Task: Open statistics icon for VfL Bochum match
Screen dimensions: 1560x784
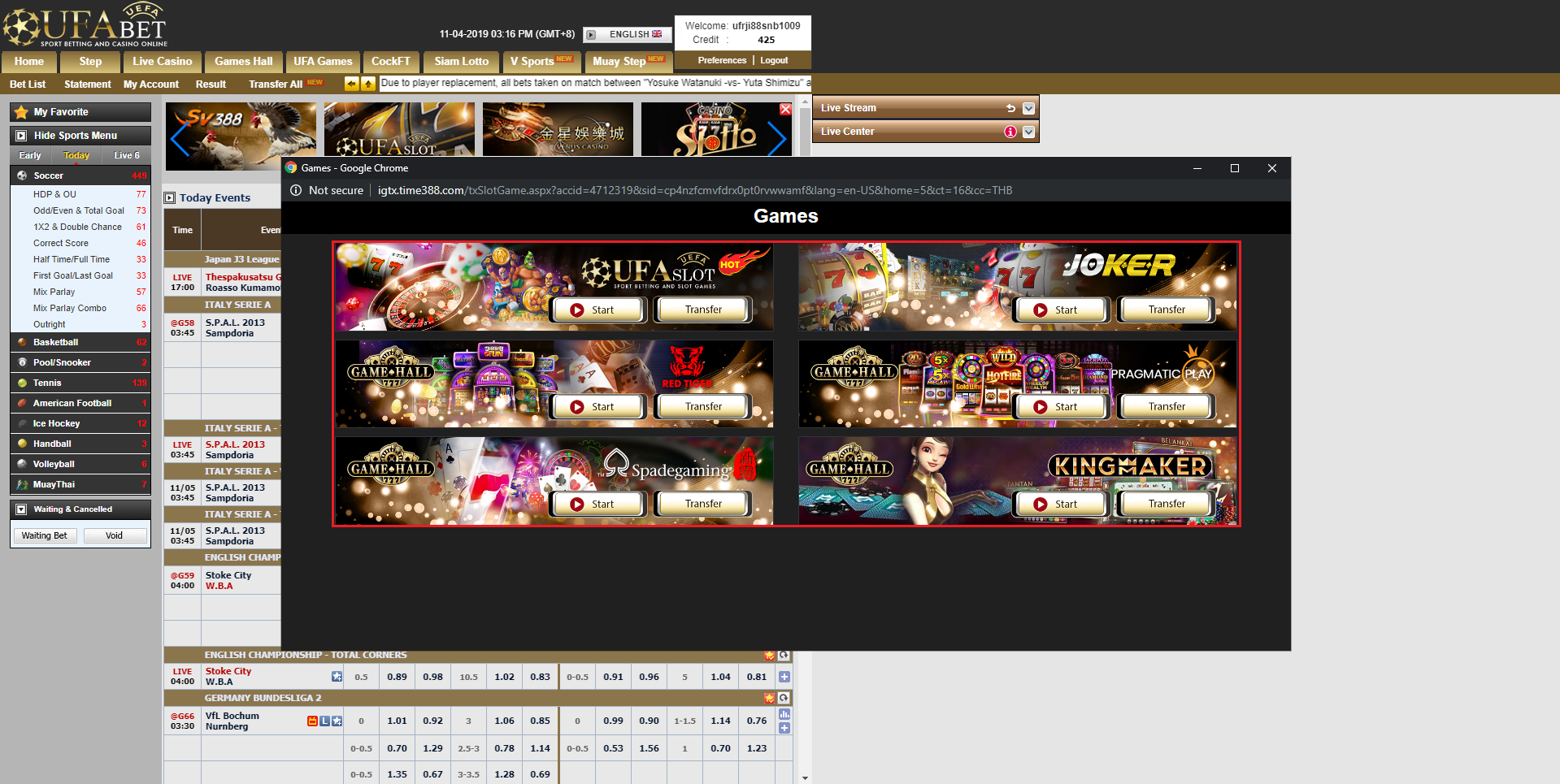Action: click(x=784, y=714)
